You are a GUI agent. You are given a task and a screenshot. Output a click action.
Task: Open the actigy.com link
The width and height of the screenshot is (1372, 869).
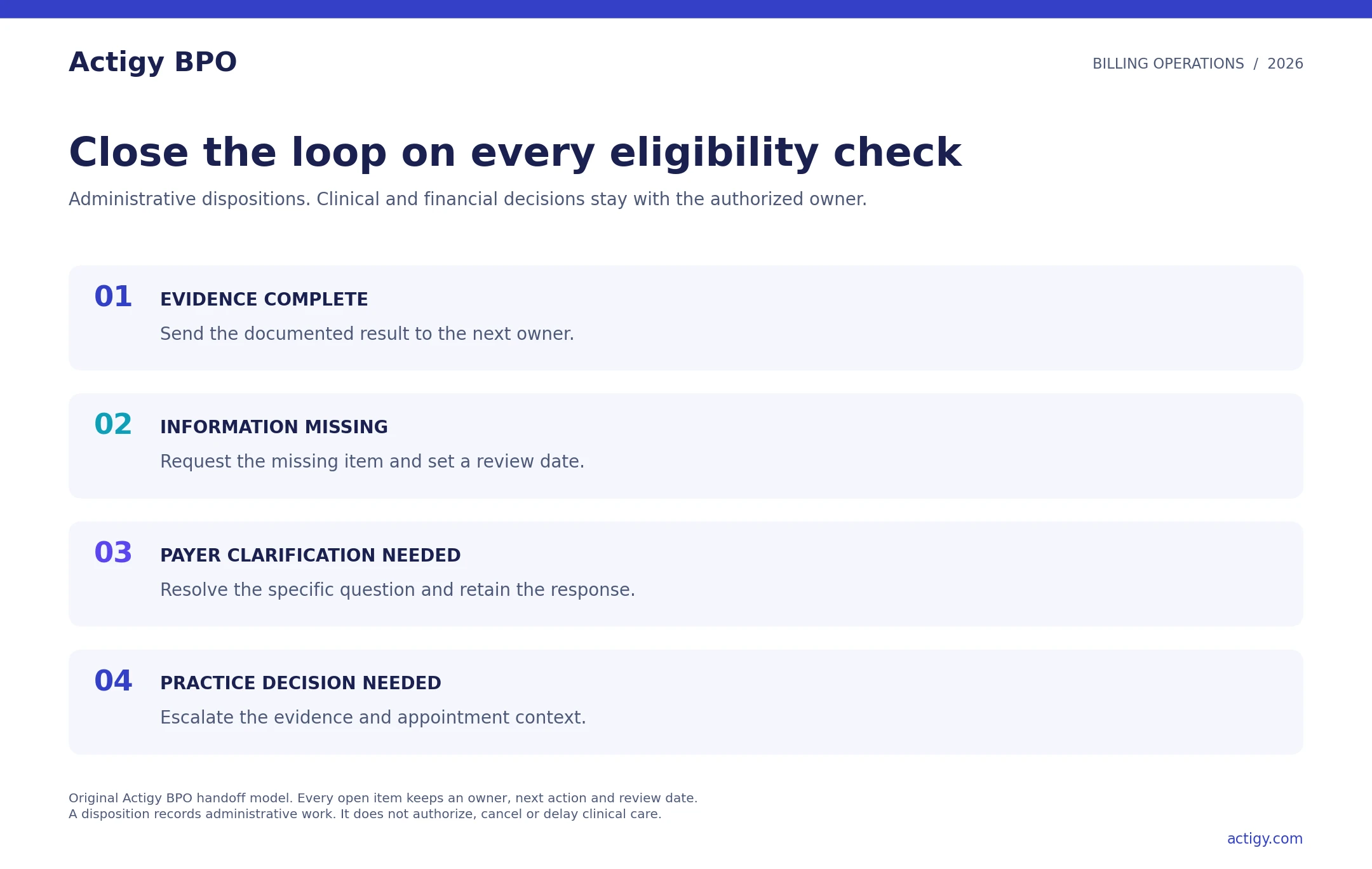[1265, 839]
